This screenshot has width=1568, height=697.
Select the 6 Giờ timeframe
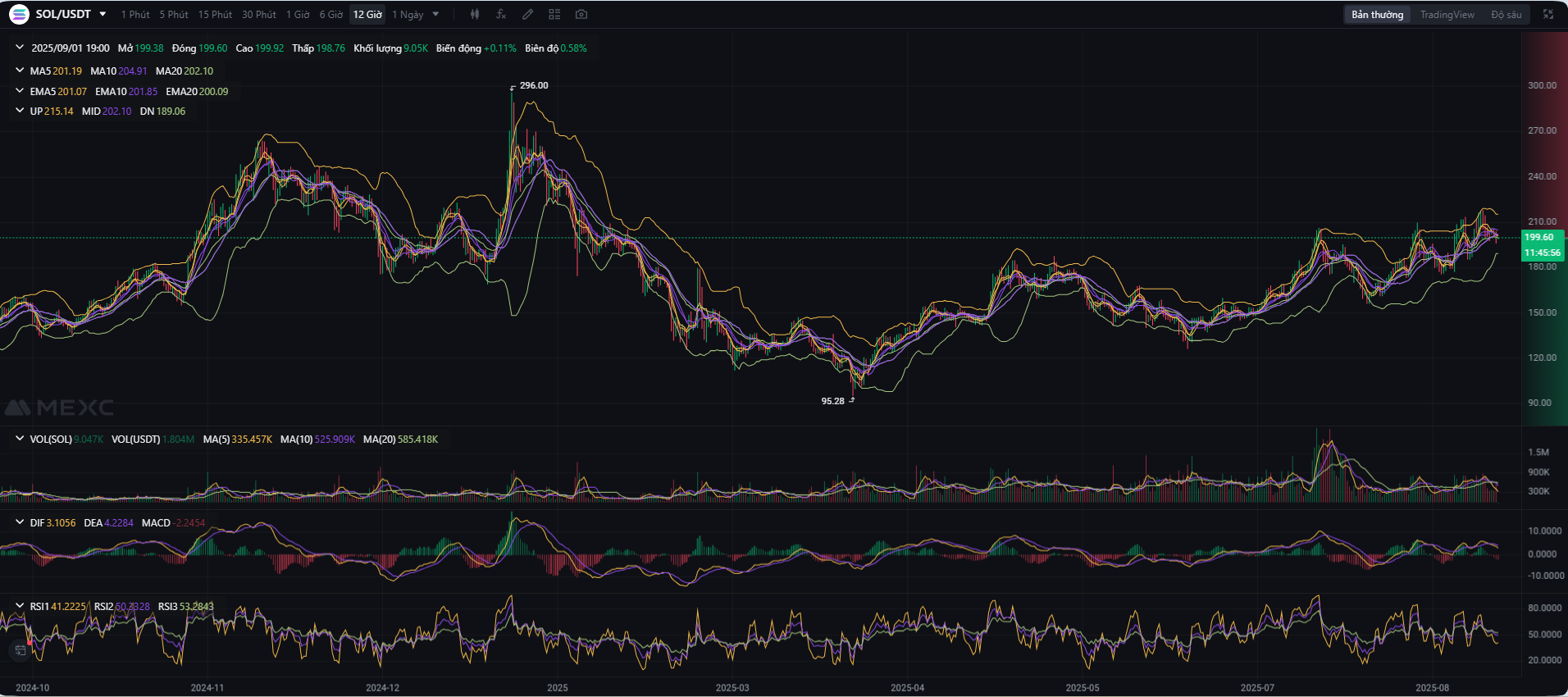coord(331,14)
